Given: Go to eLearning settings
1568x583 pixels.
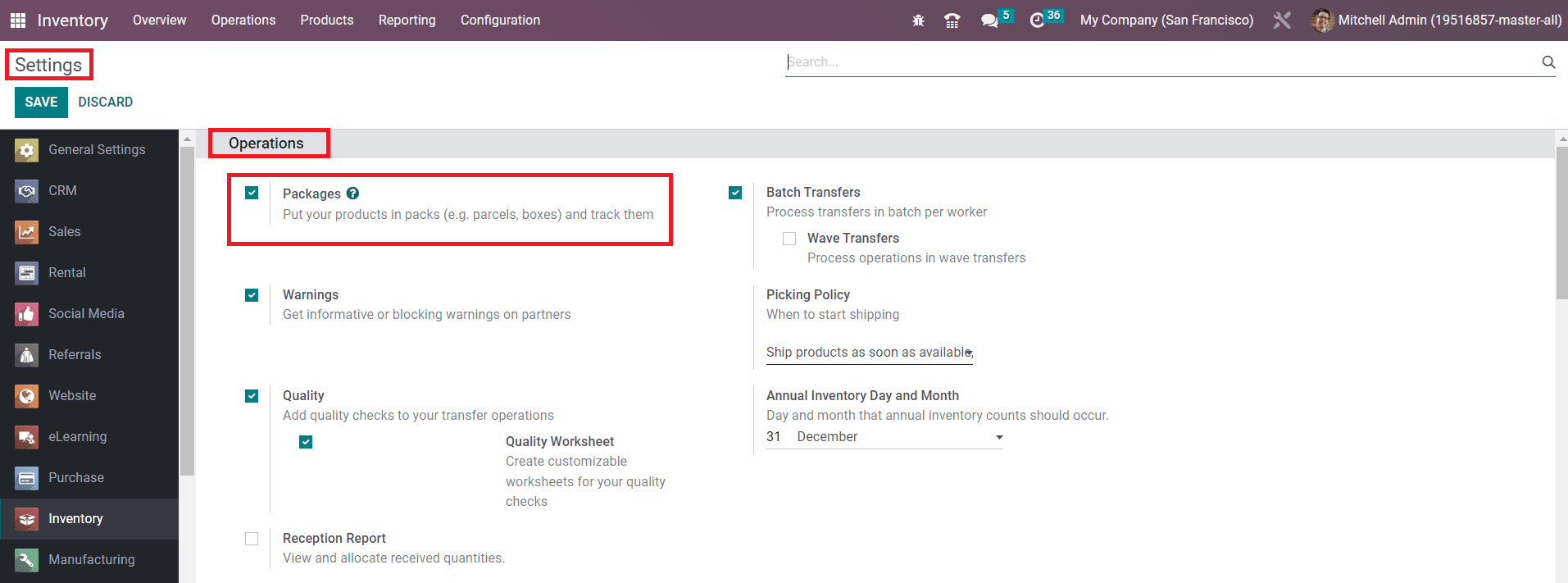Looking at the screenshot, I should (89, 437).
